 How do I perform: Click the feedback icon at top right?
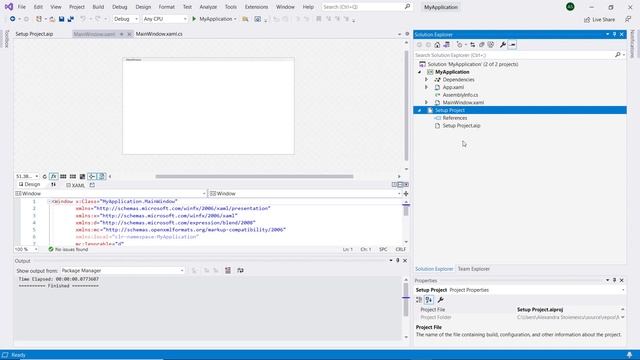click(628, 19)
